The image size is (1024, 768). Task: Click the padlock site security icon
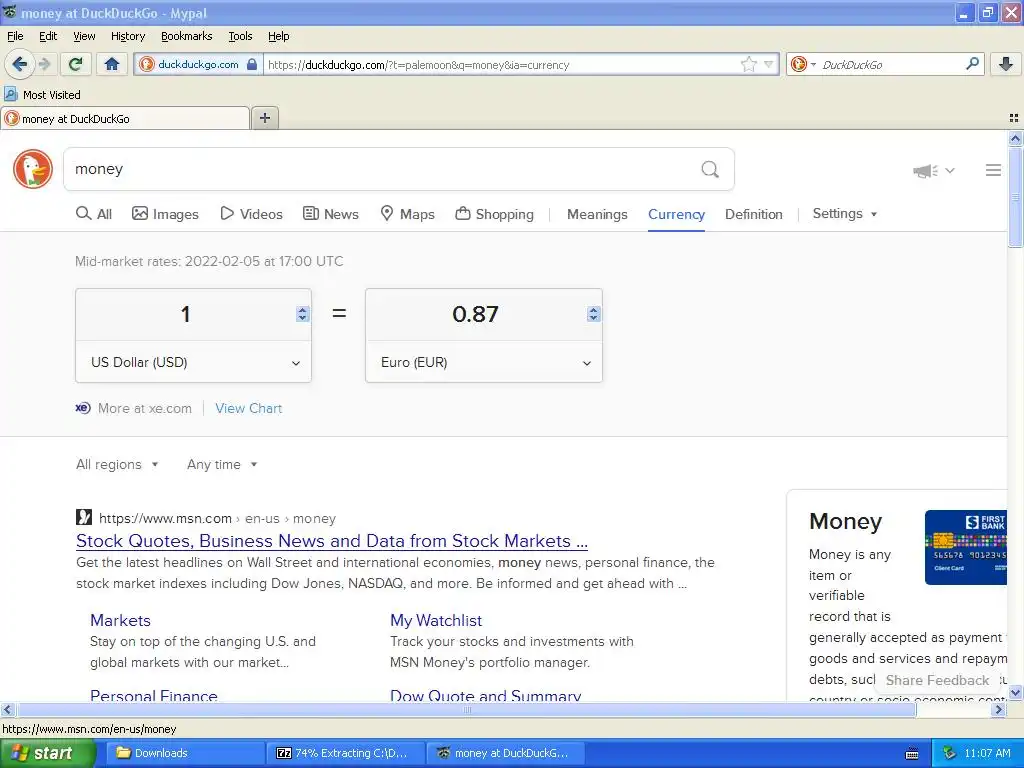tap(252, 64)
